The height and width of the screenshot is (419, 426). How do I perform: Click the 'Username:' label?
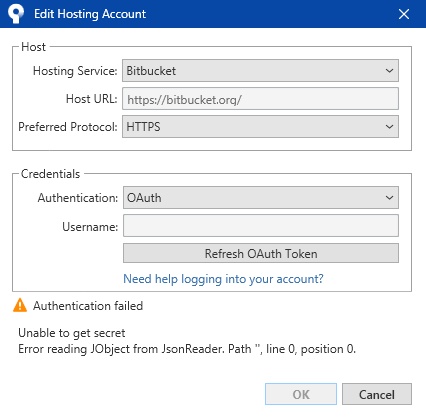(x=90, y=227)
